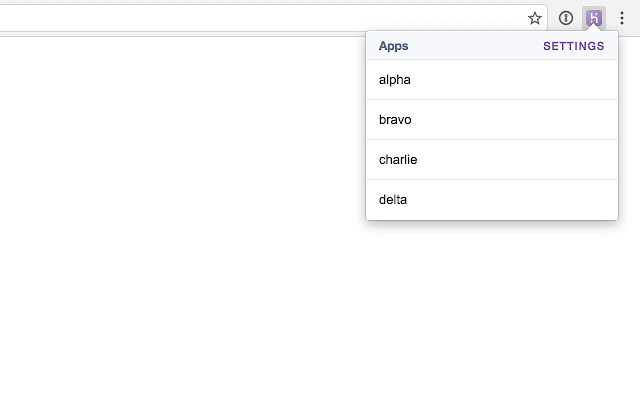Click the circled exclamation extension icon
Screen dimensions: 640x400
click(x=565, y=18)
